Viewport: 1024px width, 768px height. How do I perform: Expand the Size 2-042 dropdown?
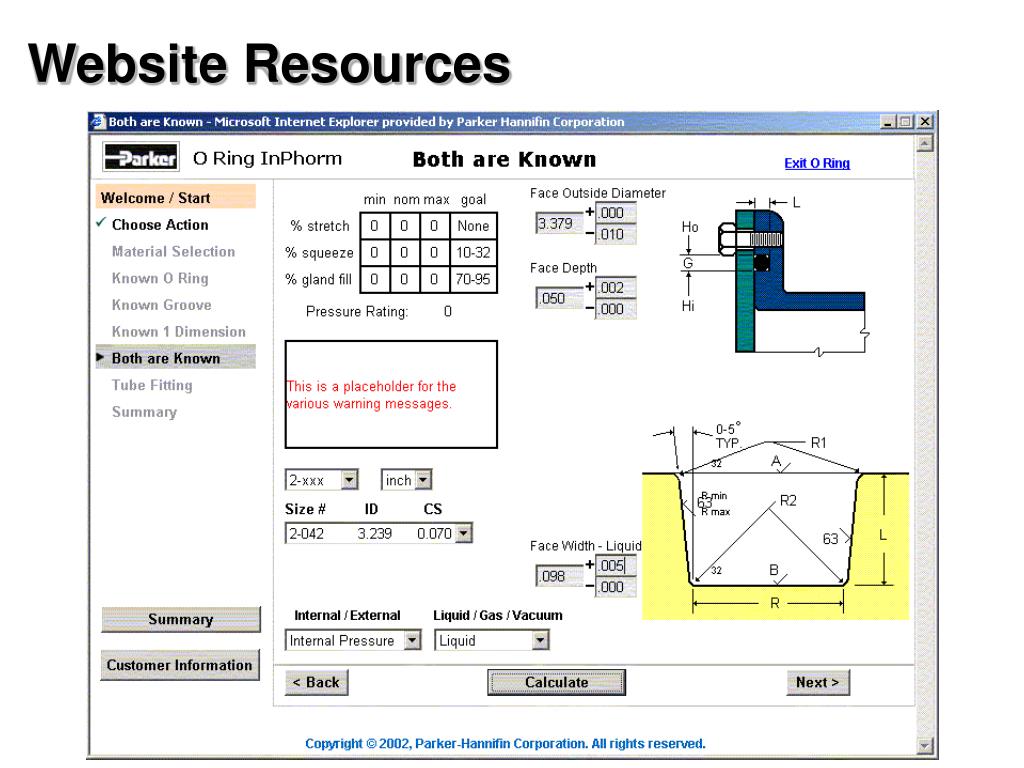(x=463, y=534)
